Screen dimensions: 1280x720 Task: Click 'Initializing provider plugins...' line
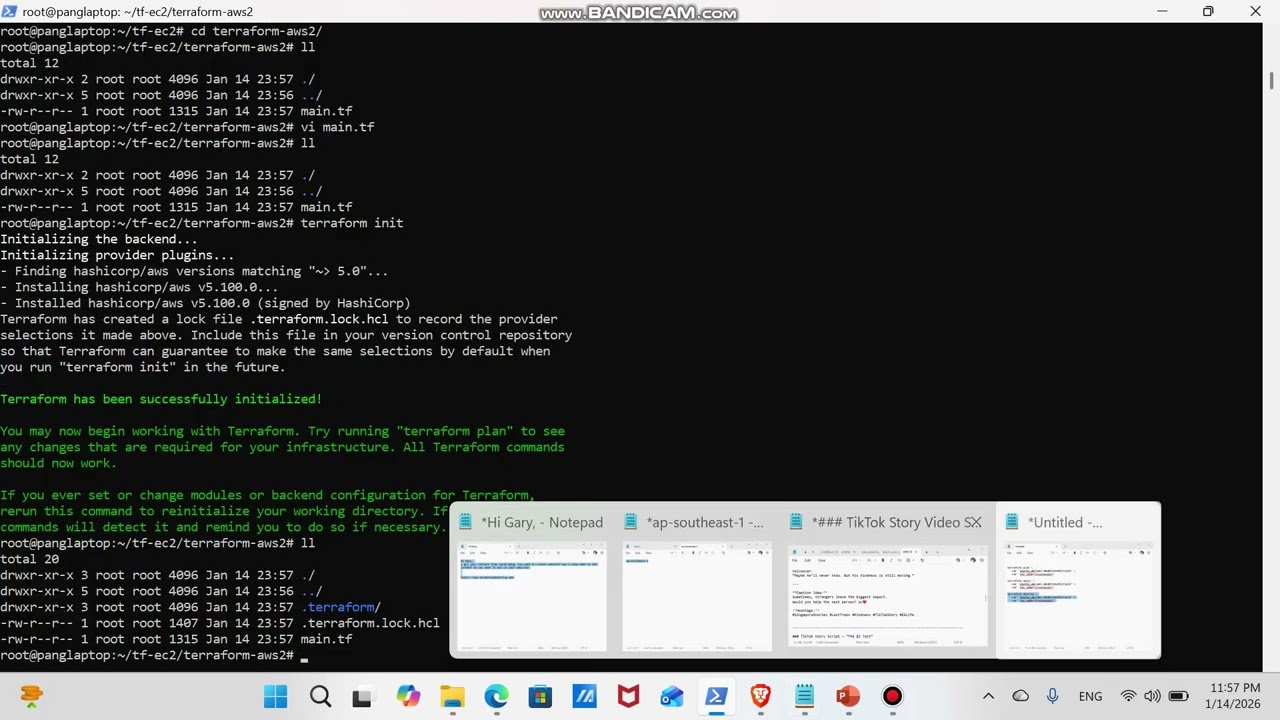pos(117,255)
